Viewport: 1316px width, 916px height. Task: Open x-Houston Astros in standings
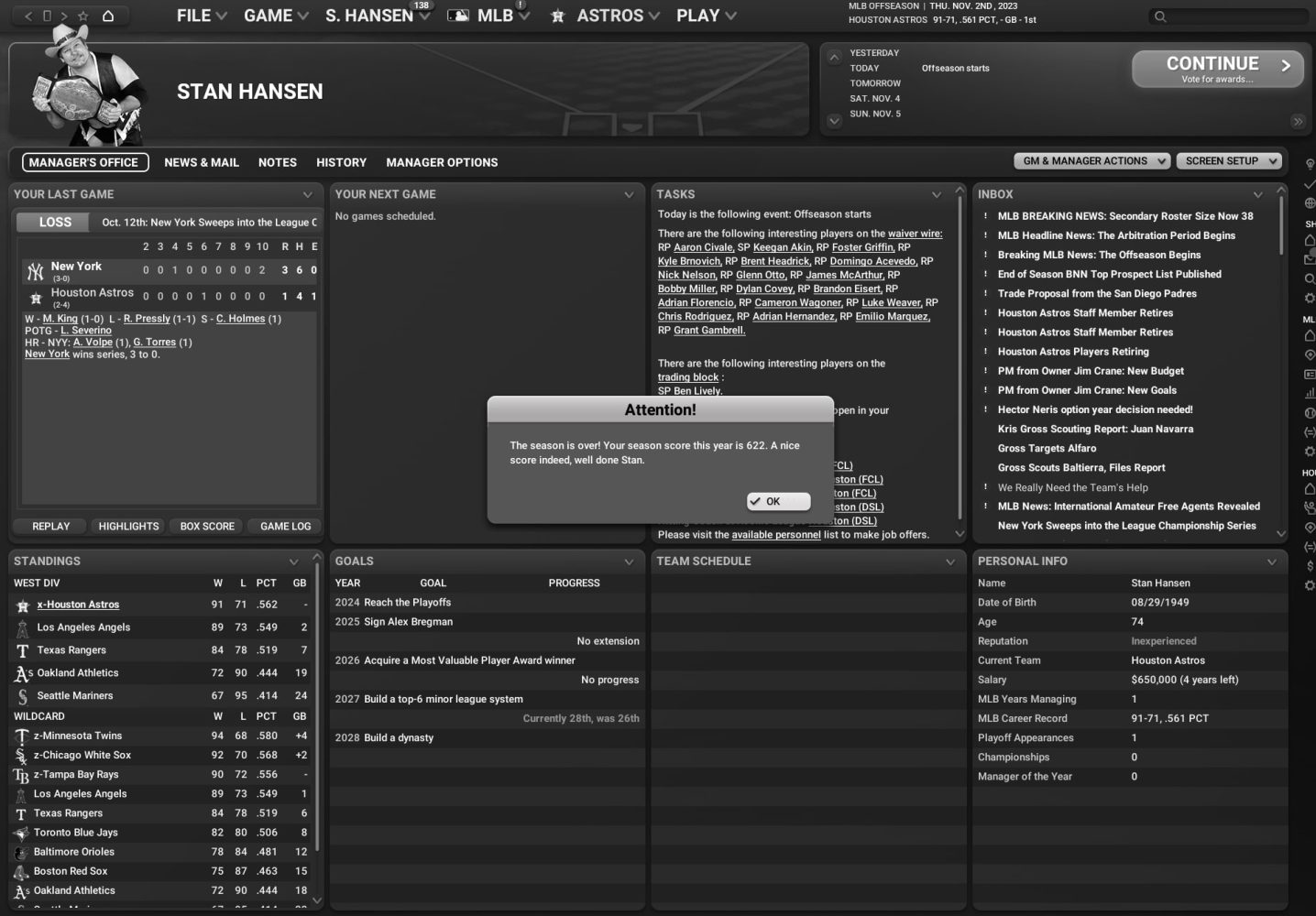click(x=78, y=605)
